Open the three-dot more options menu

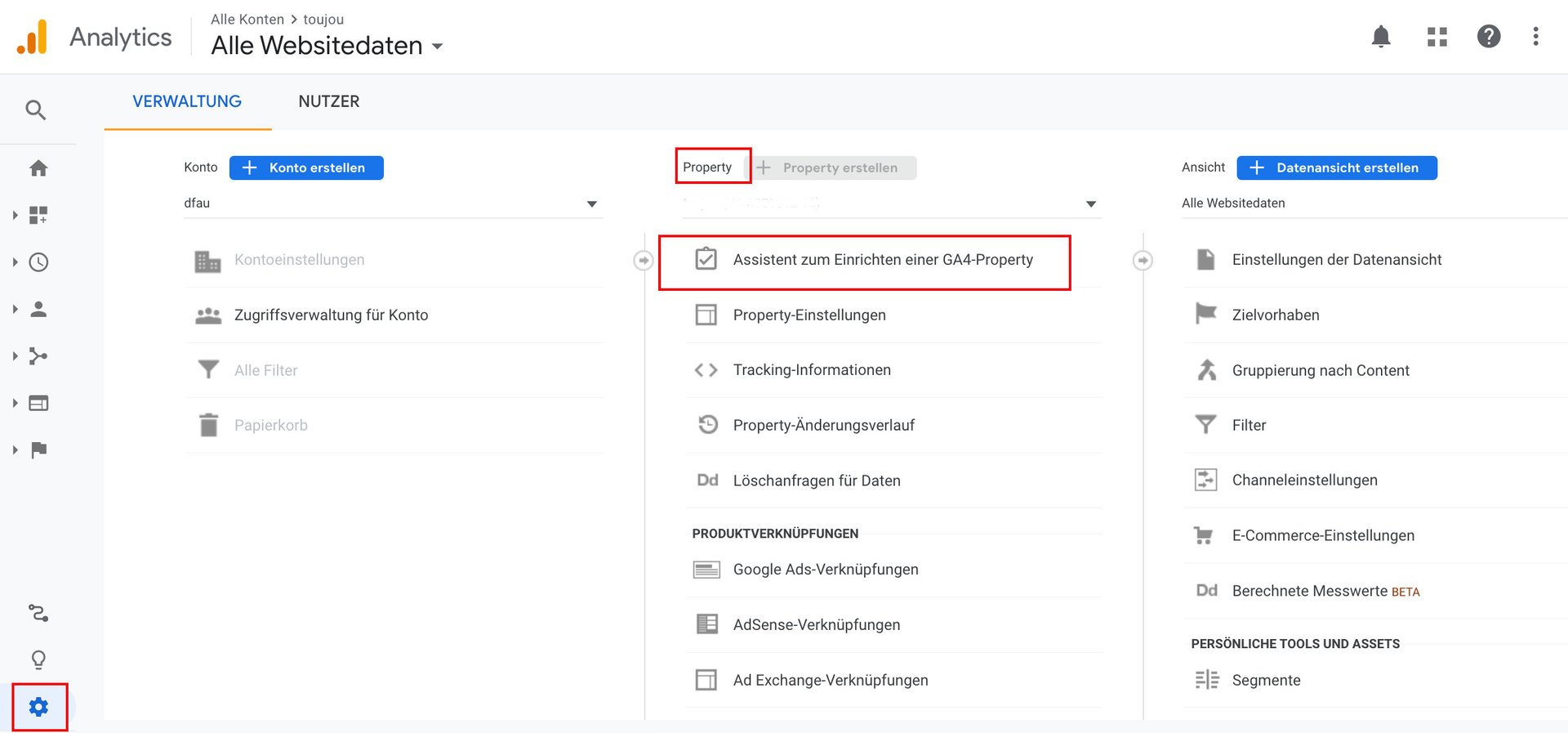(x=1535, y=37)
